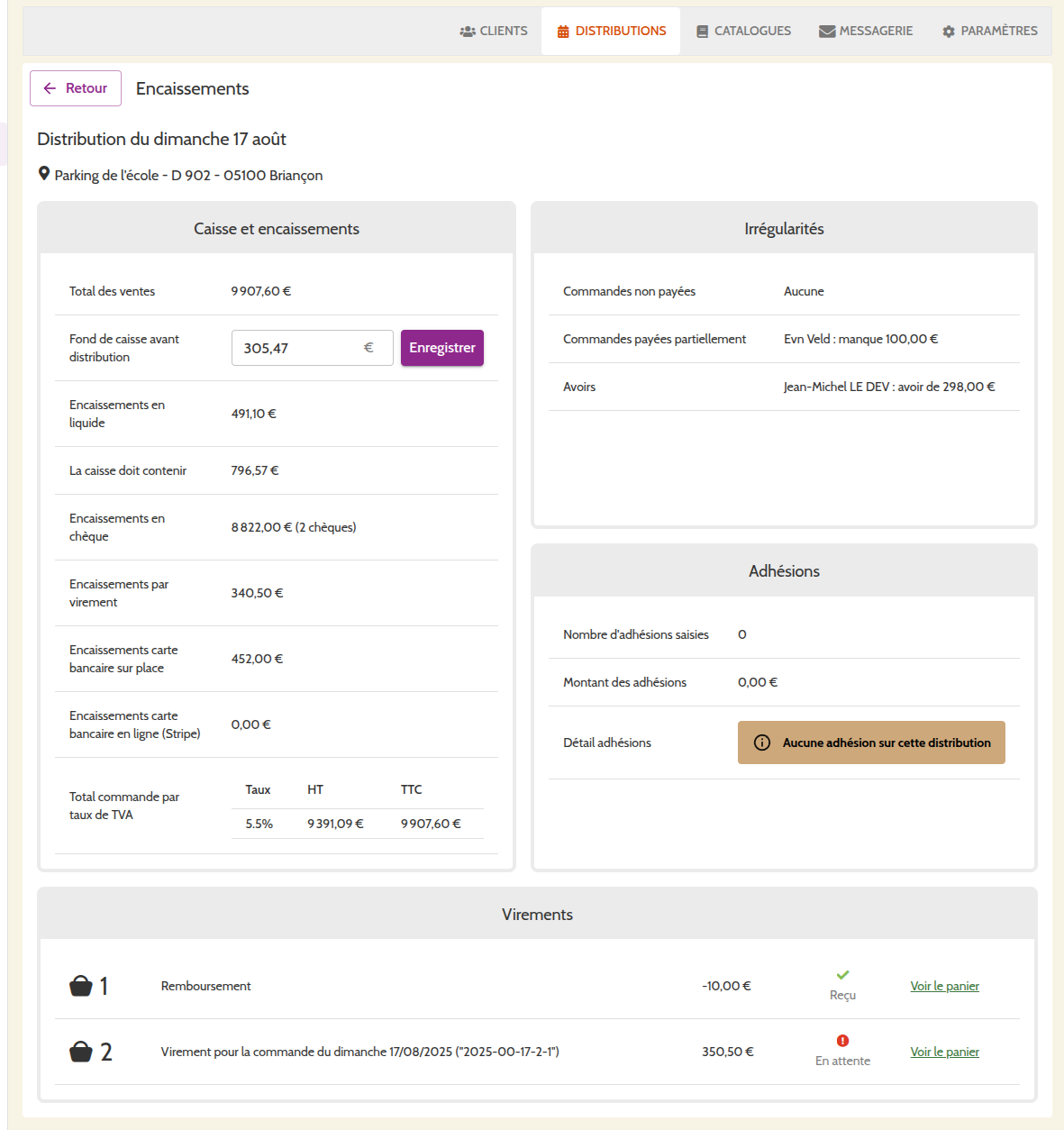Click the Distributions calendar icon
The width and height of the screenshot is (1064, 1130).
563,32
